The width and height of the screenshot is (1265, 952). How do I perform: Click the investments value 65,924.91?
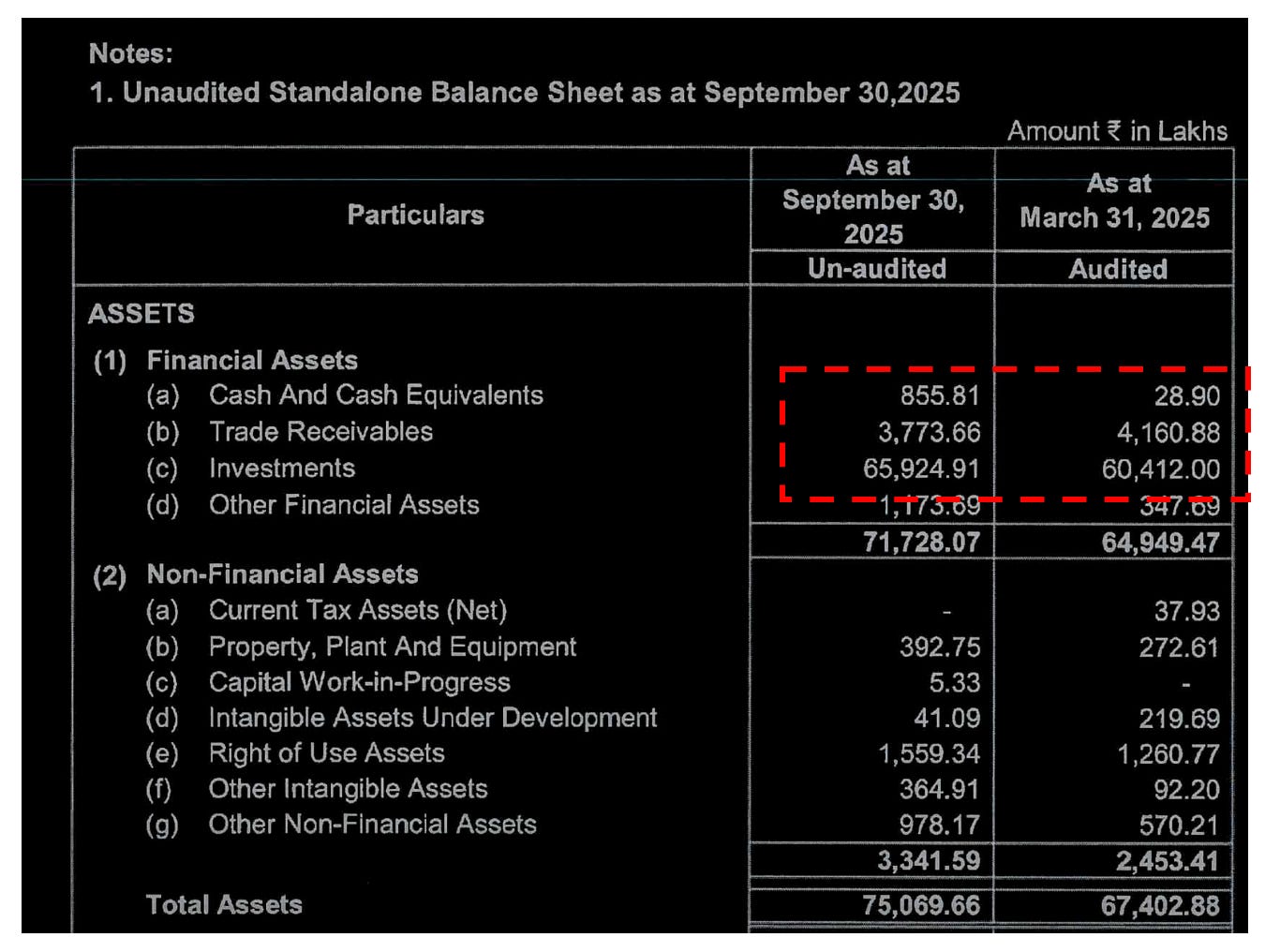tap(921, 469)
